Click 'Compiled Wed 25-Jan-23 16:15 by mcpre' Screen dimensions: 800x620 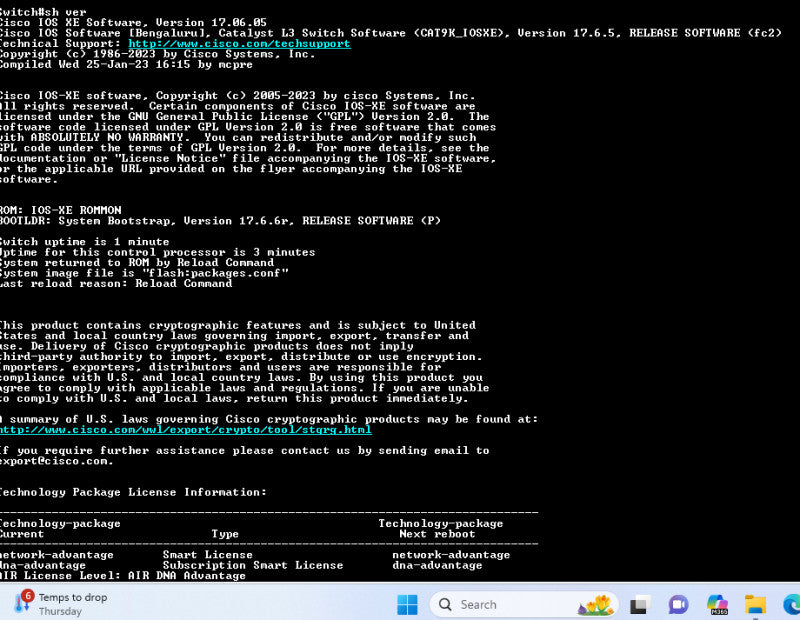(x=126, y=64)
